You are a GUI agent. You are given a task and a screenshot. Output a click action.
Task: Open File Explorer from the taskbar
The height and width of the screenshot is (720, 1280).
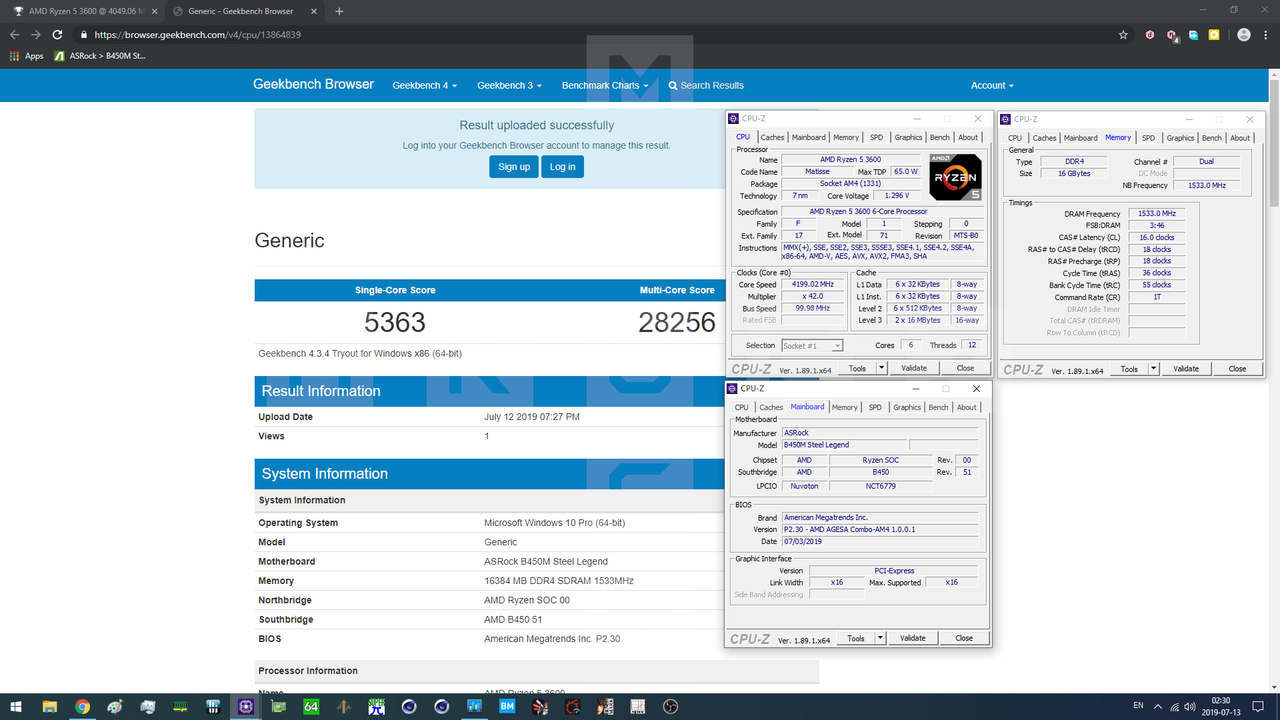pos(50,707)
